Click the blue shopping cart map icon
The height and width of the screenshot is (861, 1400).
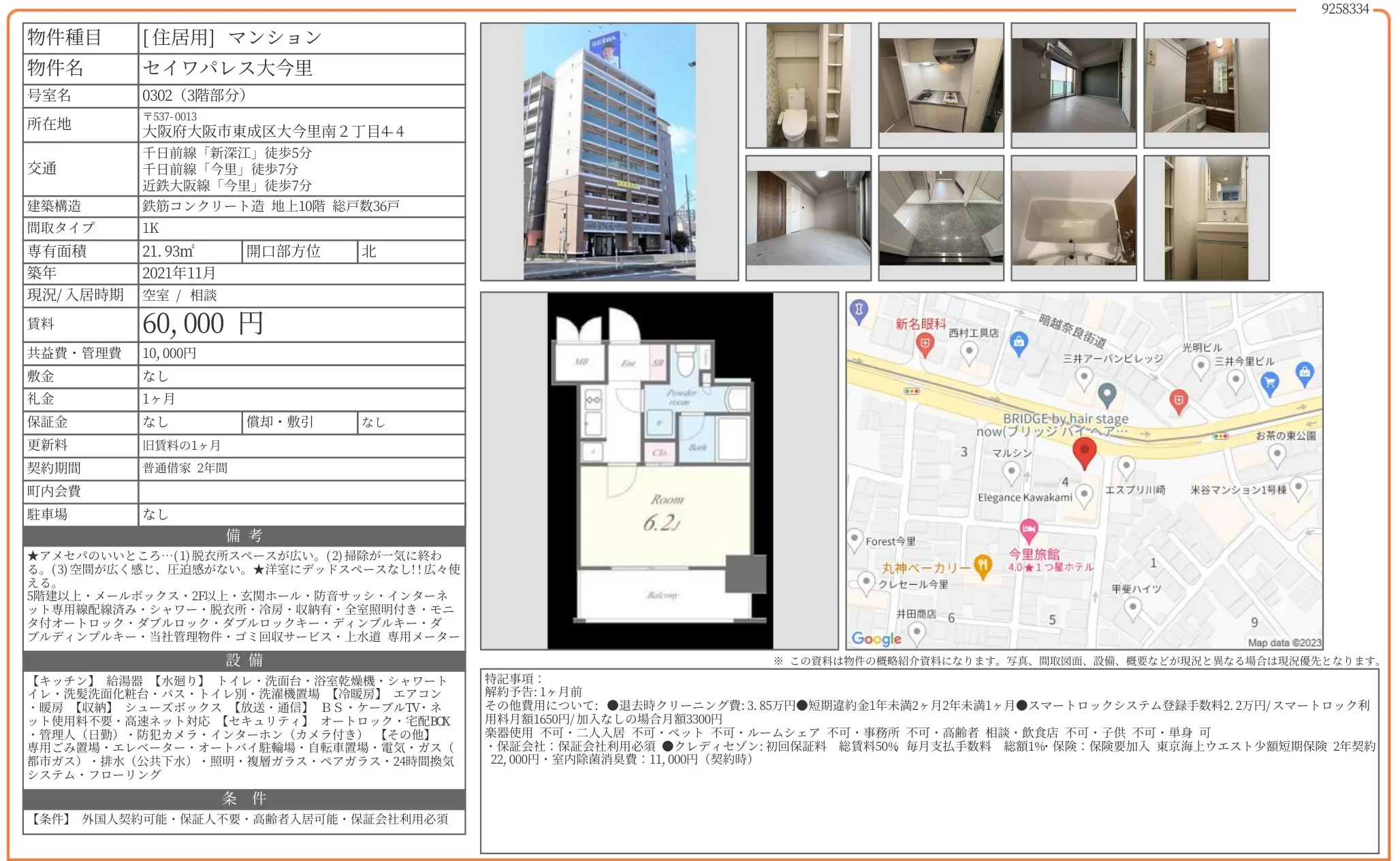click(x=1269, y=383)
